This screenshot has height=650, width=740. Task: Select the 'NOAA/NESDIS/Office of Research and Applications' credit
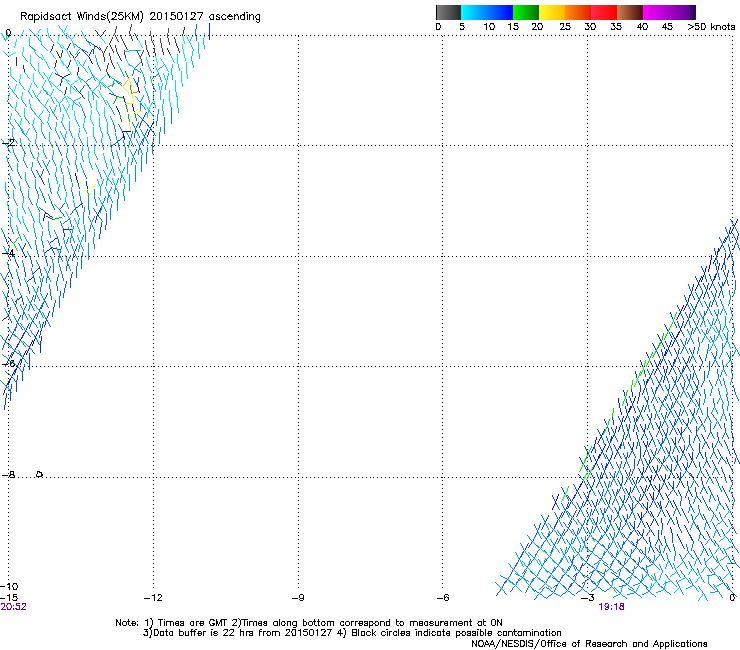coord(589,644)
